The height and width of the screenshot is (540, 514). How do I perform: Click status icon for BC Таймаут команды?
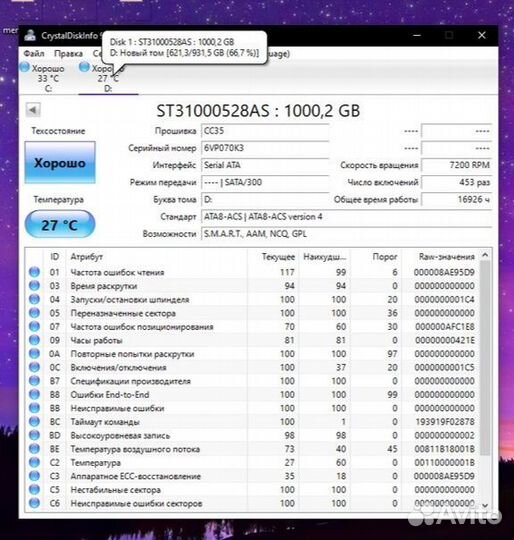tap(34, 422)
